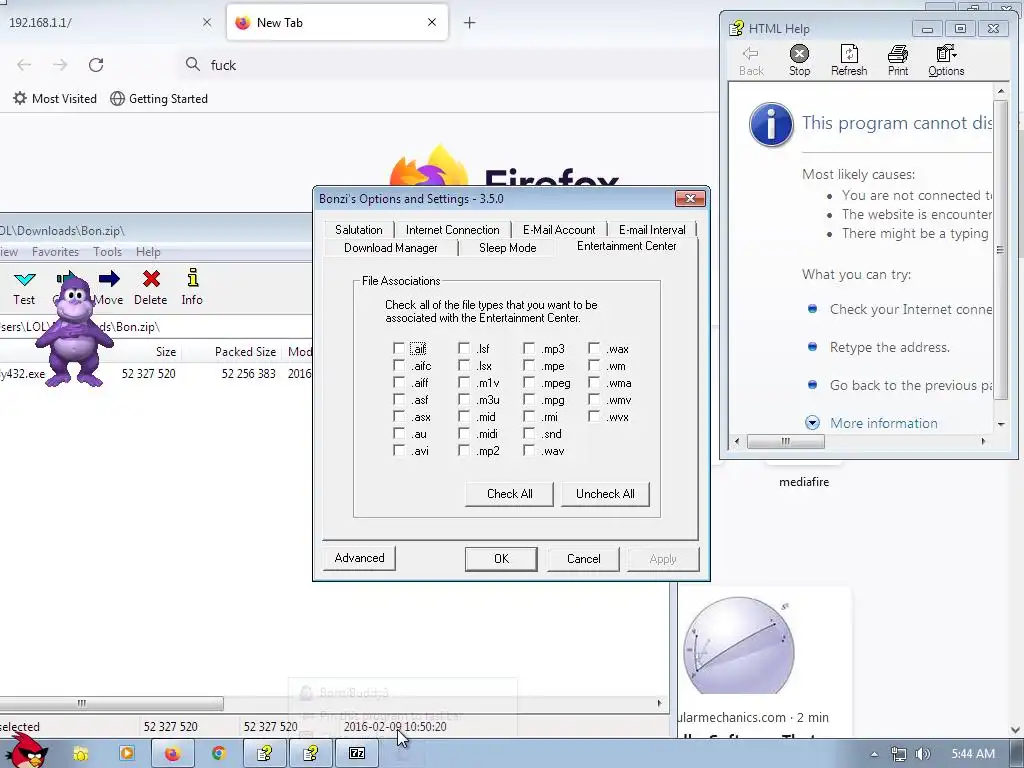The image size is (1024, 768).
Task: Check the .aif file association box
Action: tap(399, 349)
